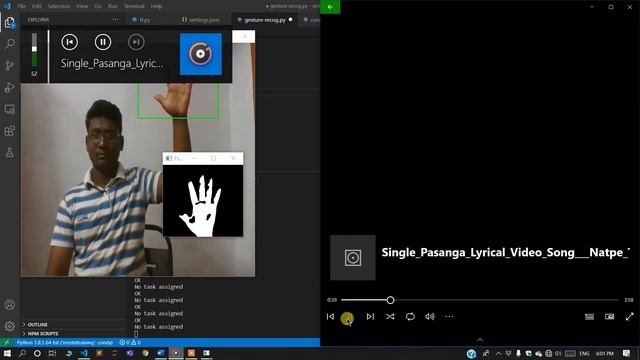Image resolution: width=640 pixels, height=360 pixels.
Task: Close the small threshold hand window
Action: pos(233,158)
